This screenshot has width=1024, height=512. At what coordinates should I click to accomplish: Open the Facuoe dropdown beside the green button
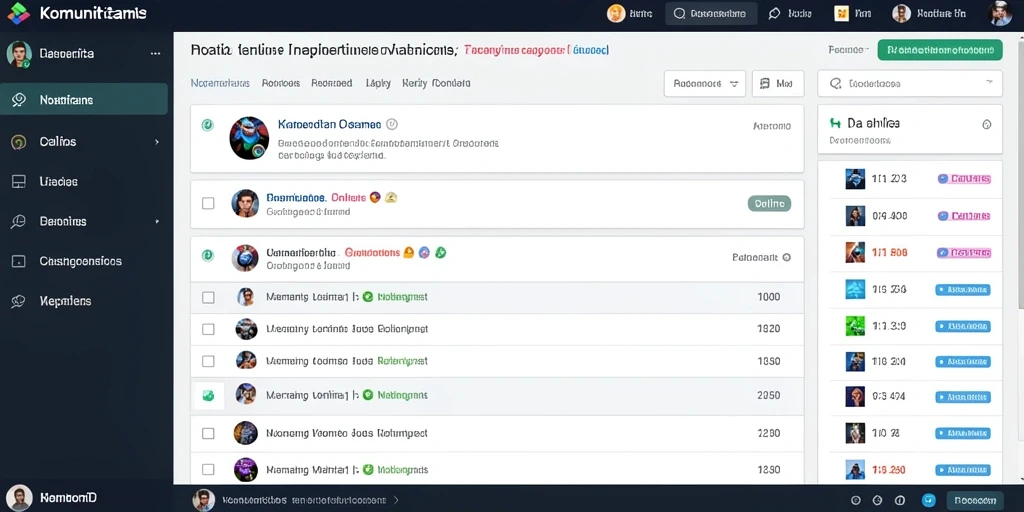point(848,50)
